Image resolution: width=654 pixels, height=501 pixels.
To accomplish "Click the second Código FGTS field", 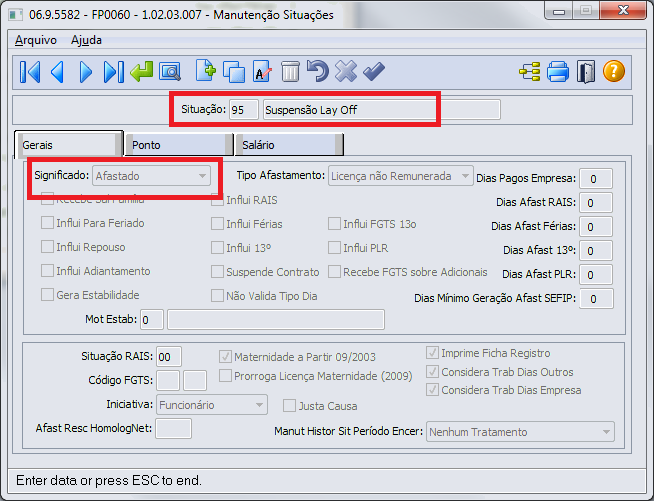I will click(x=195, y=380).
